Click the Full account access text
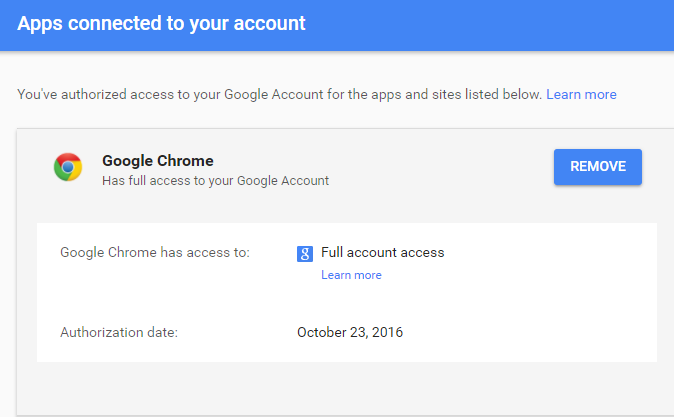Screen dimensions: 674x417 point(383,252)
